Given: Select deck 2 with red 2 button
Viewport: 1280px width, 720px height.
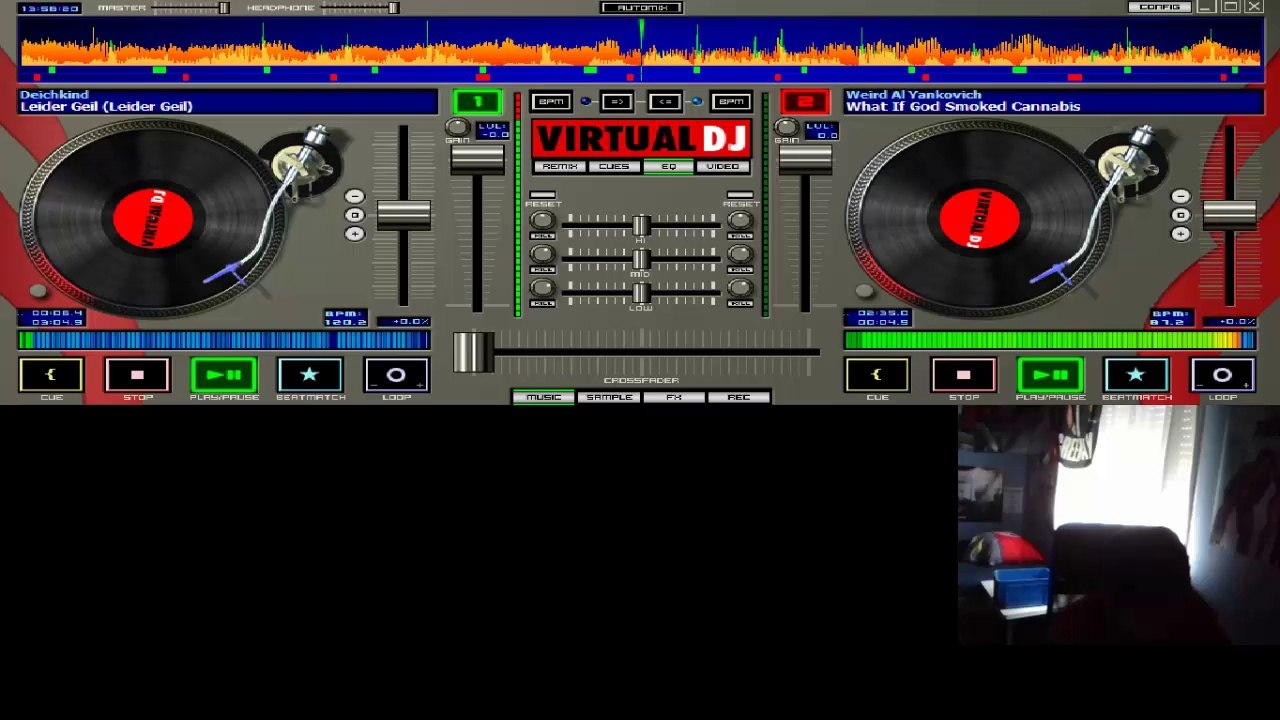Looking at the screenshot, I should tap(805, 101).
